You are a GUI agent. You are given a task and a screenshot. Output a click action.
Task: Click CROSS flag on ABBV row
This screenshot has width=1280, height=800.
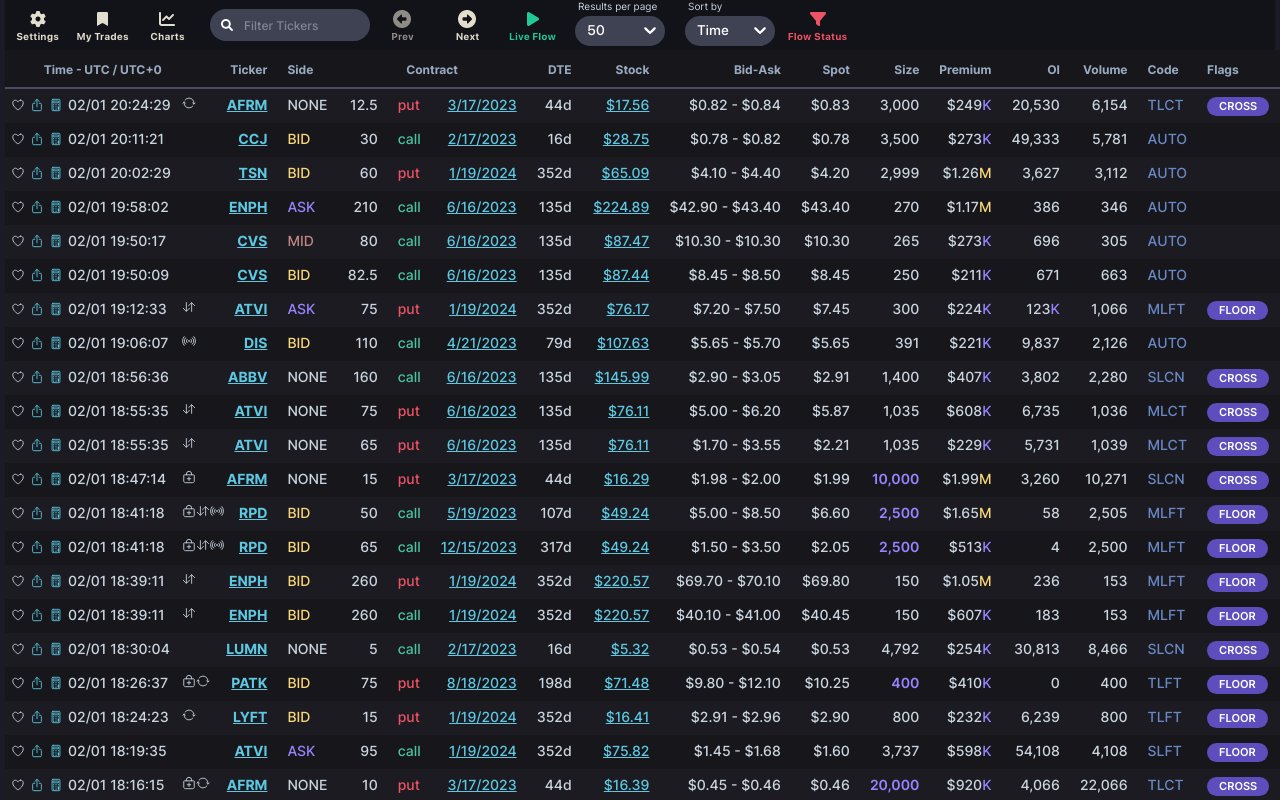pos(1237,378)
